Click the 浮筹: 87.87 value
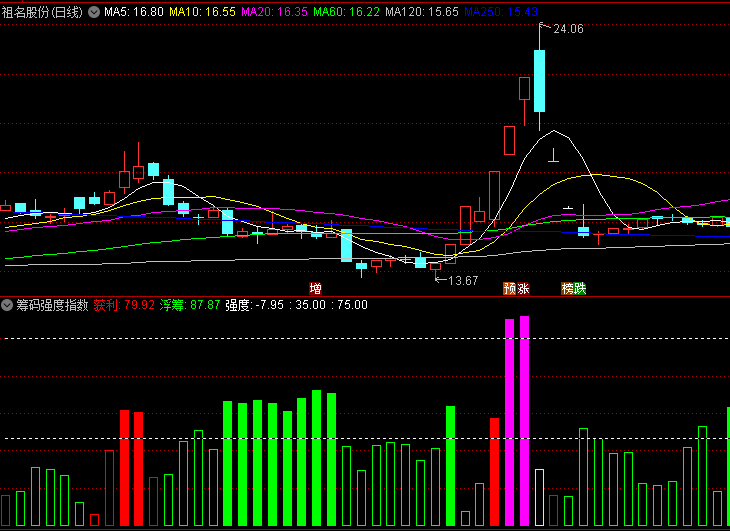 tap(189, 305)
